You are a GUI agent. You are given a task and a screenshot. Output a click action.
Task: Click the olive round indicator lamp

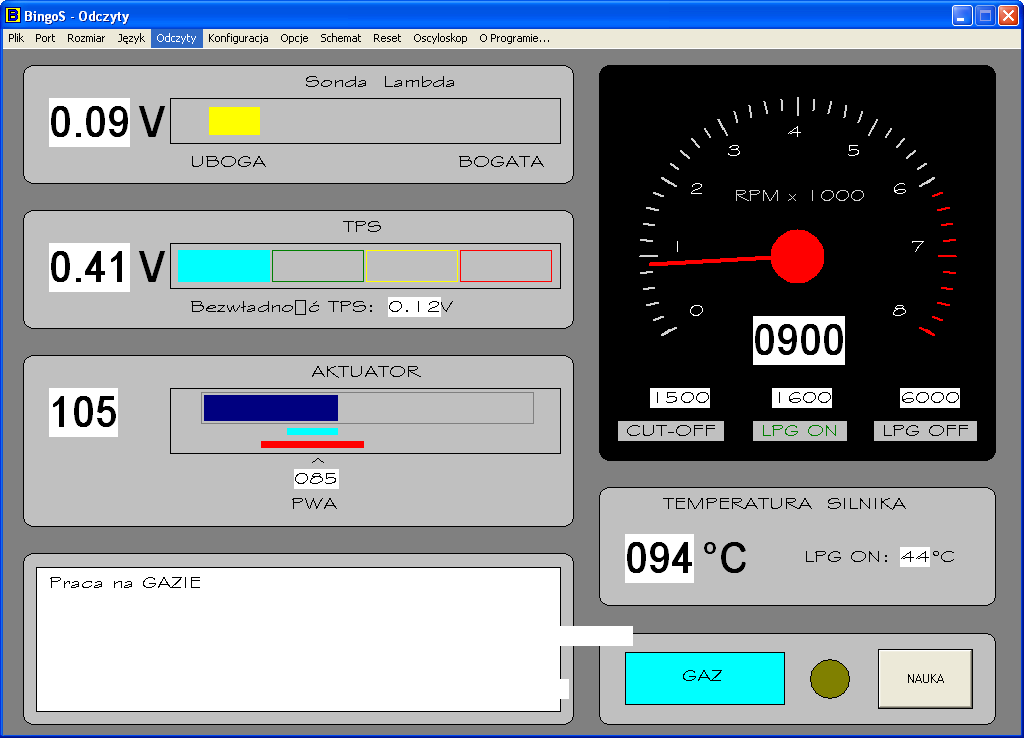click(829, 679)
